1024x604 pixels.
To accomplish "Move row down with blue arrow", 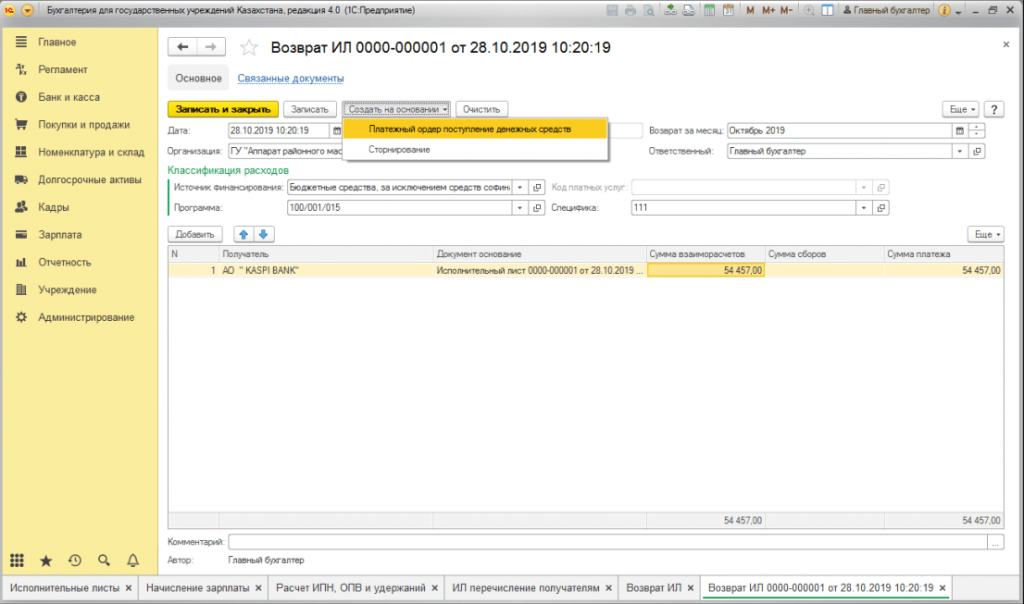I will point(263,234).
